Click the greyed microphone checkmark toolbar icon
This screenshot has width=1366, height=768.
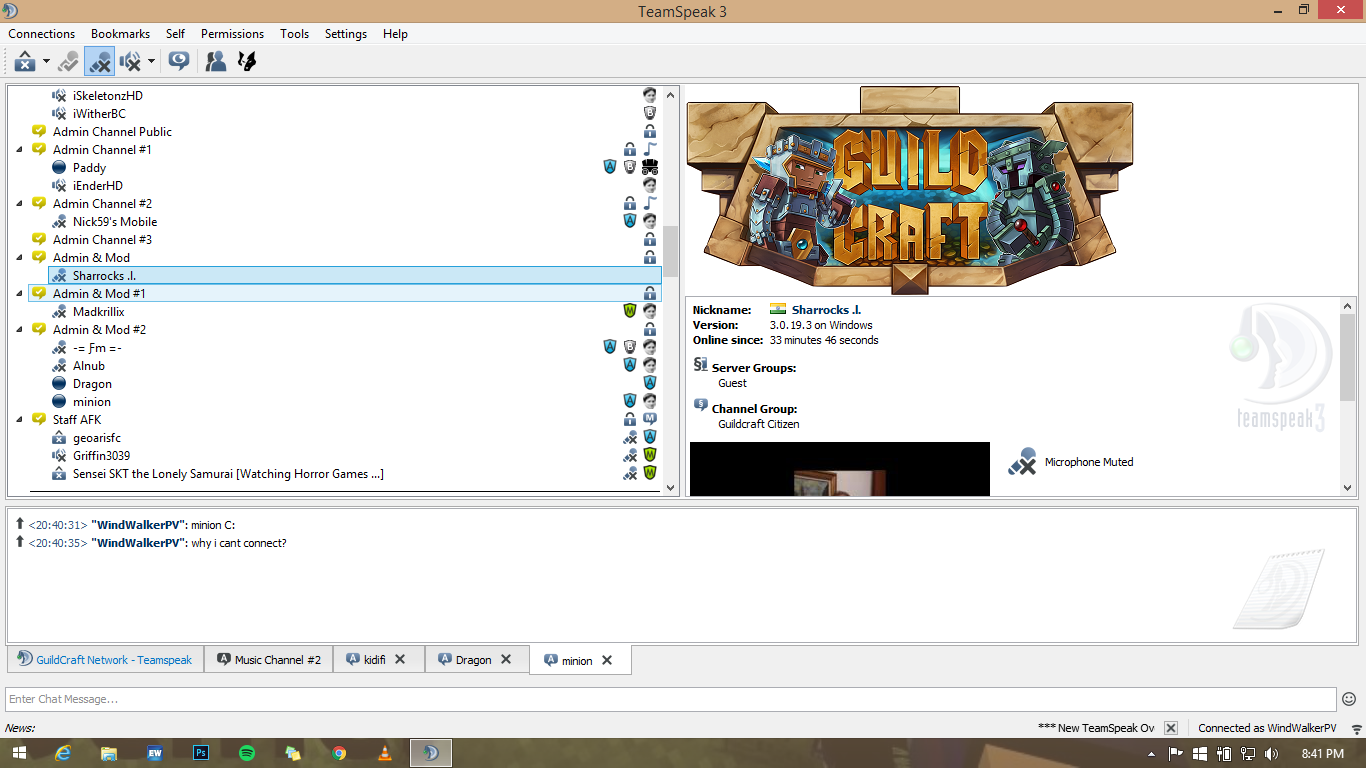(x=68, y=61)
